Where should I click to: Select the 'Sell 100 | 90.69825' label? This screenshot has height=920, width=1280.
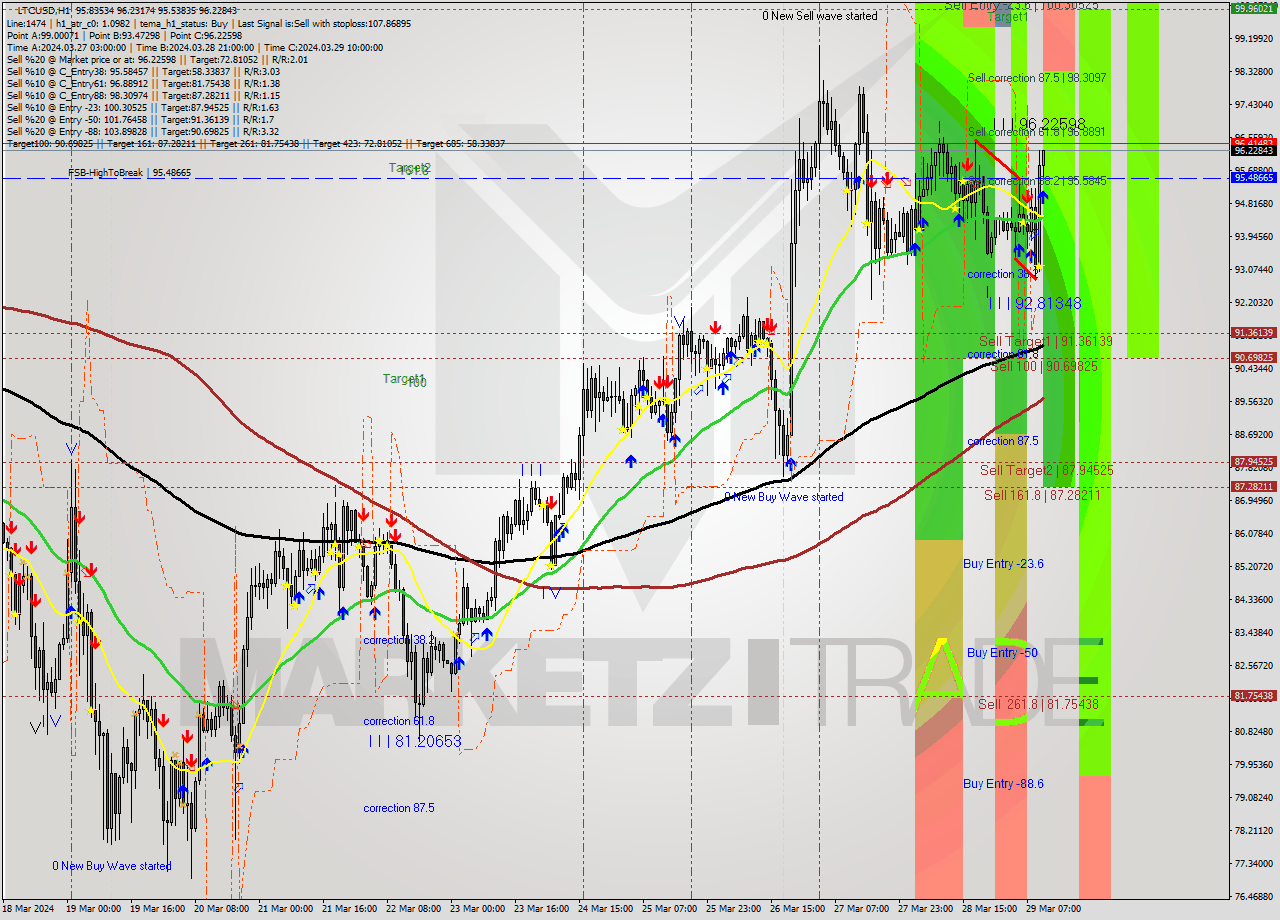[1044, 367]
